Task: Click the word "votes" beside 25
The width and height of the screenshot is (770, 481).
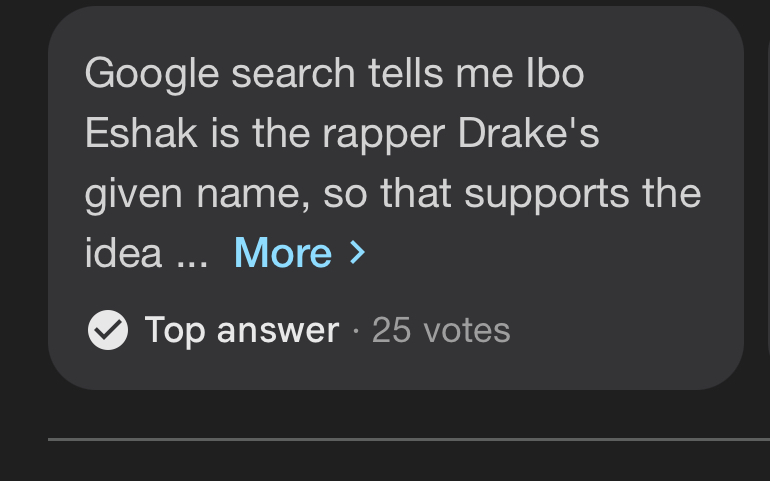Action: click(x=466, y=330)
